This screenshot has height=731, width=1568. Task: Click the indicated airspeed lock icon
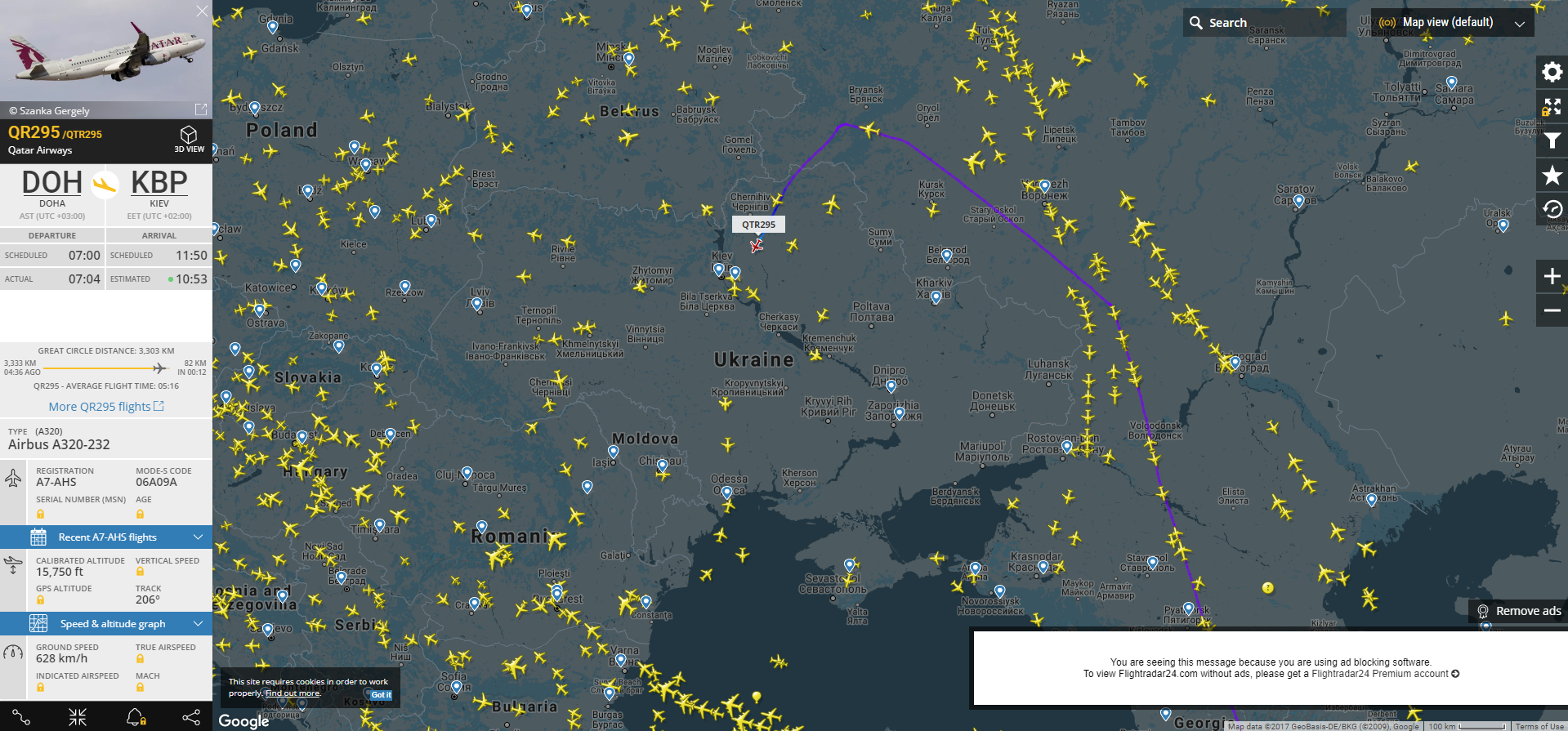click(40, 687)
